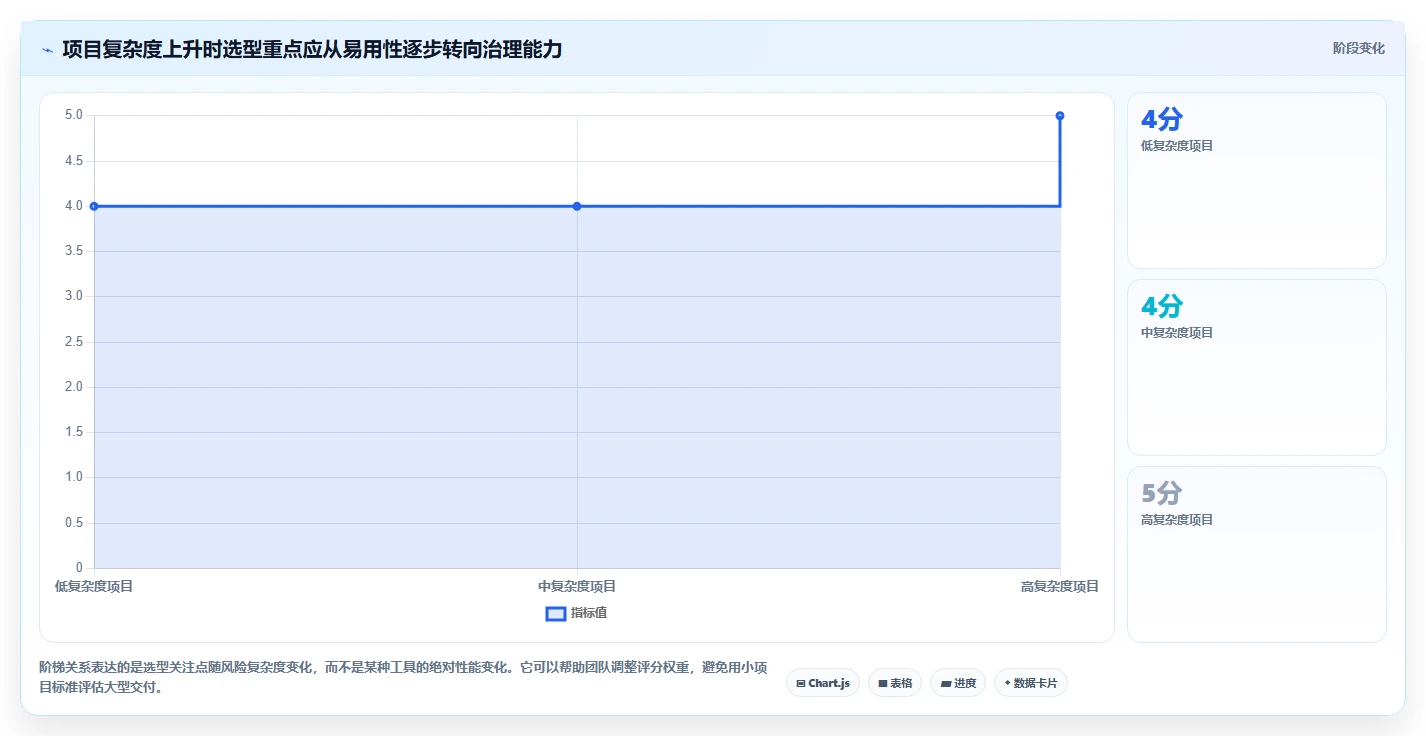Select the Chart.js tag chip
The height and width of the screenshot is (736, 1426).
823,683
